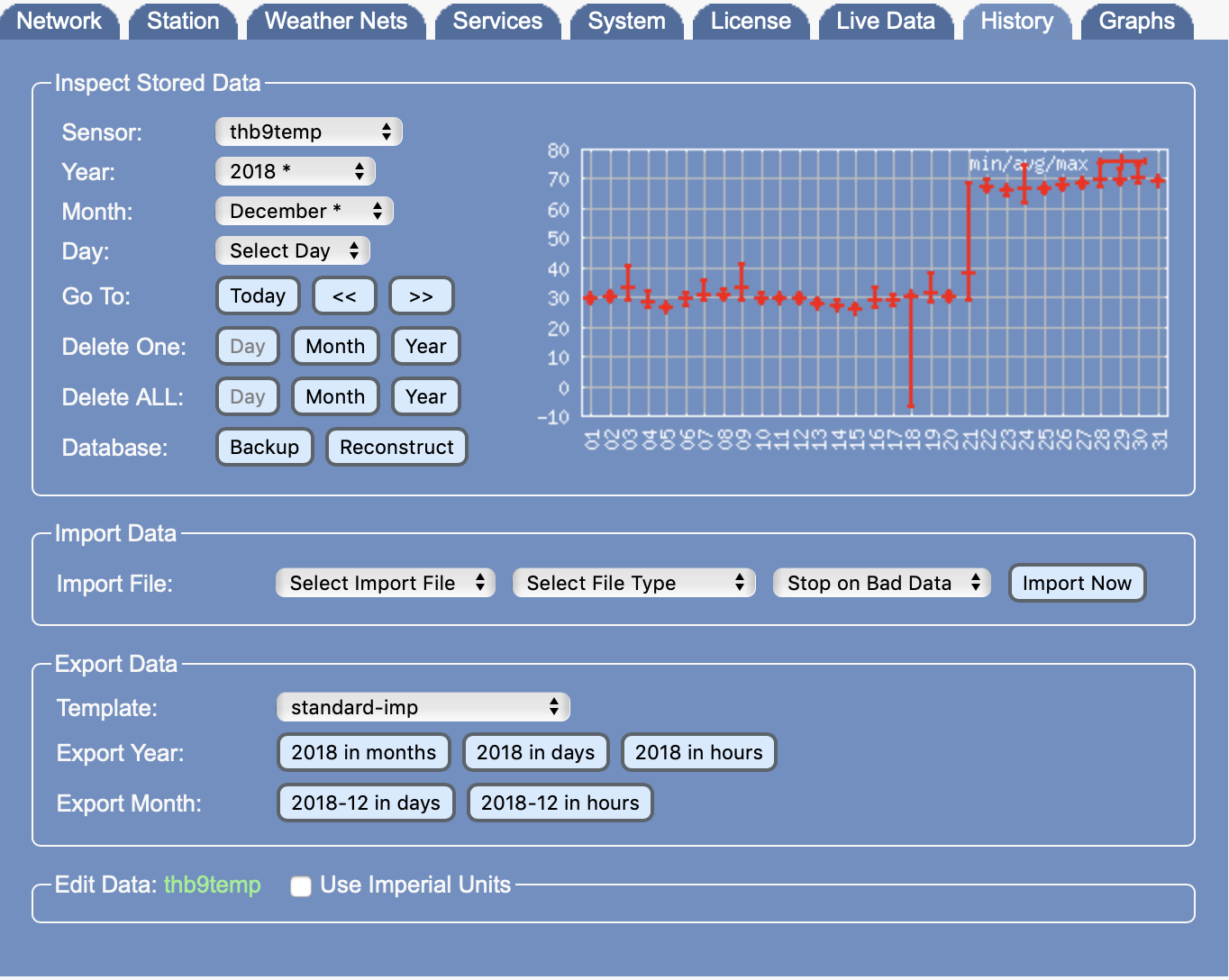Image resolution: width=1229 pixels, height=980 pixels.
Task: Go to the Services tab
Action: (497, 21)
